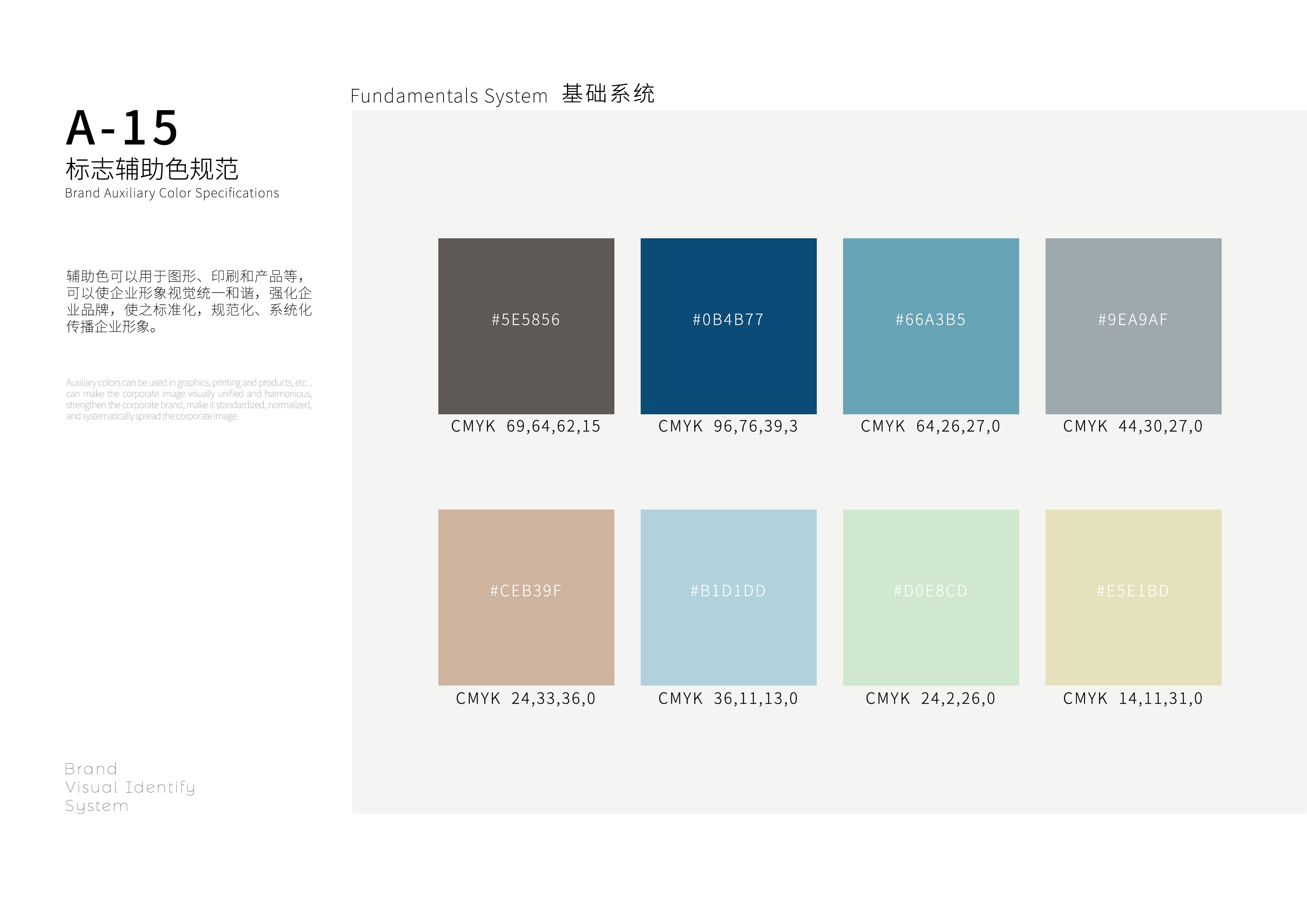The height and width of the screenshot is (924, 1307).
Task: Click the A-15 page number heading
Action: coord(122,128)
